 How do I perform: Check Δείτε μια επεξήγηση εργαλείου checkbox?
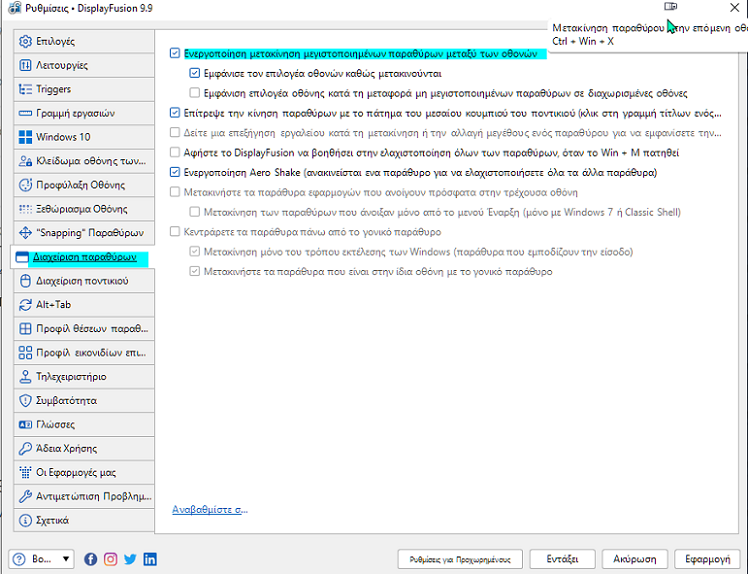point(175,132)
